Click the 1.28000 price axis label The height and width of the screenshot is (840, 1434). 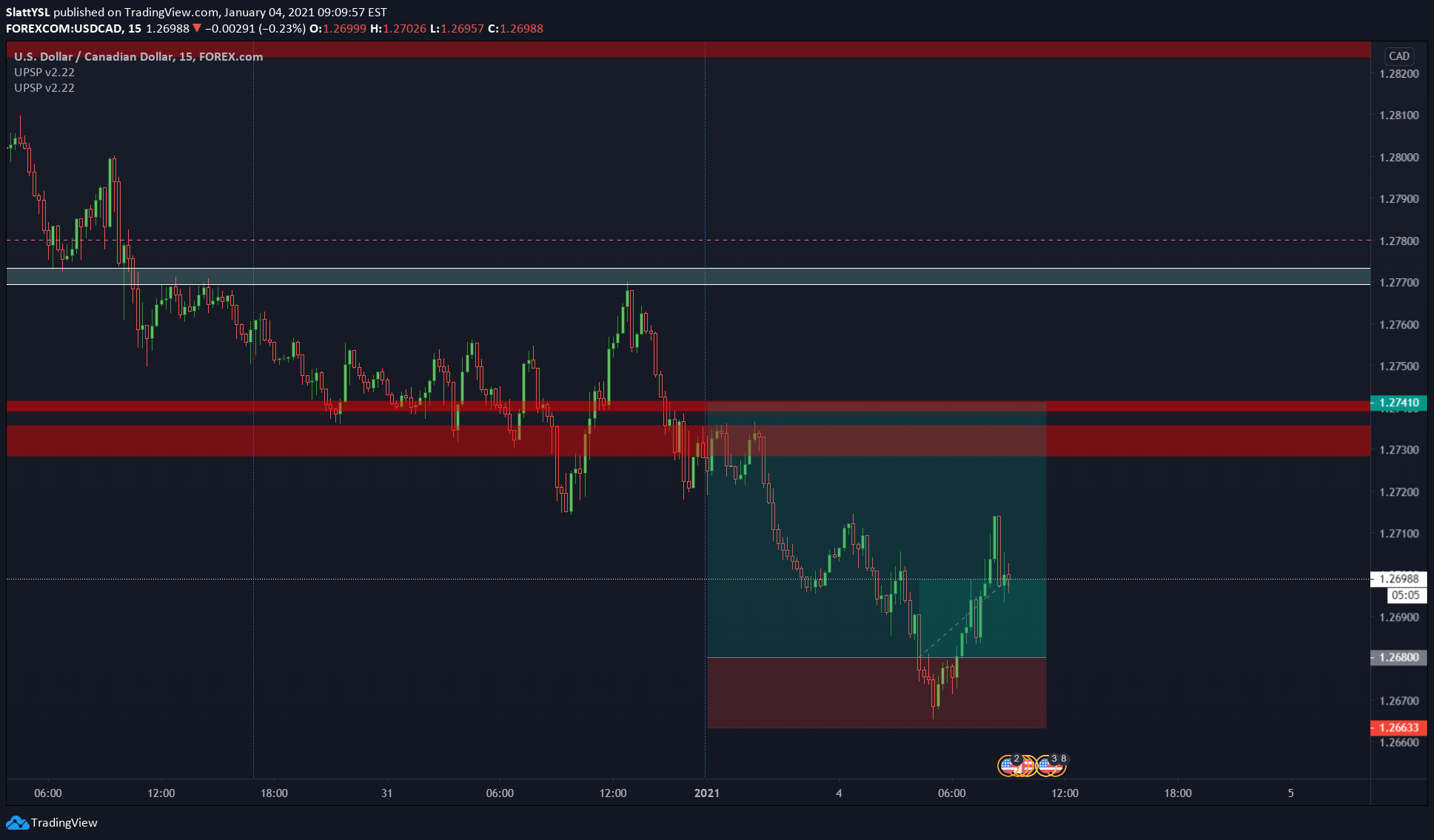1398,157
